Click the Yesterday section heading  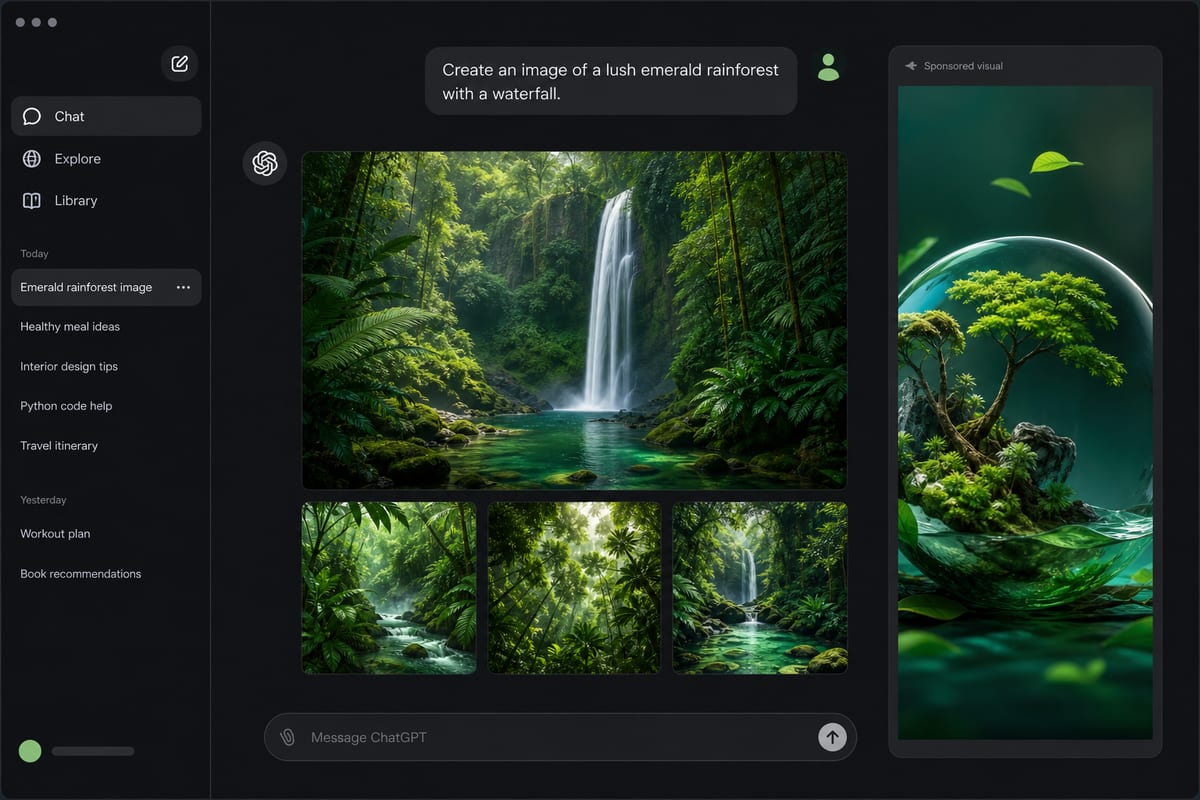(x=43, y=500)
